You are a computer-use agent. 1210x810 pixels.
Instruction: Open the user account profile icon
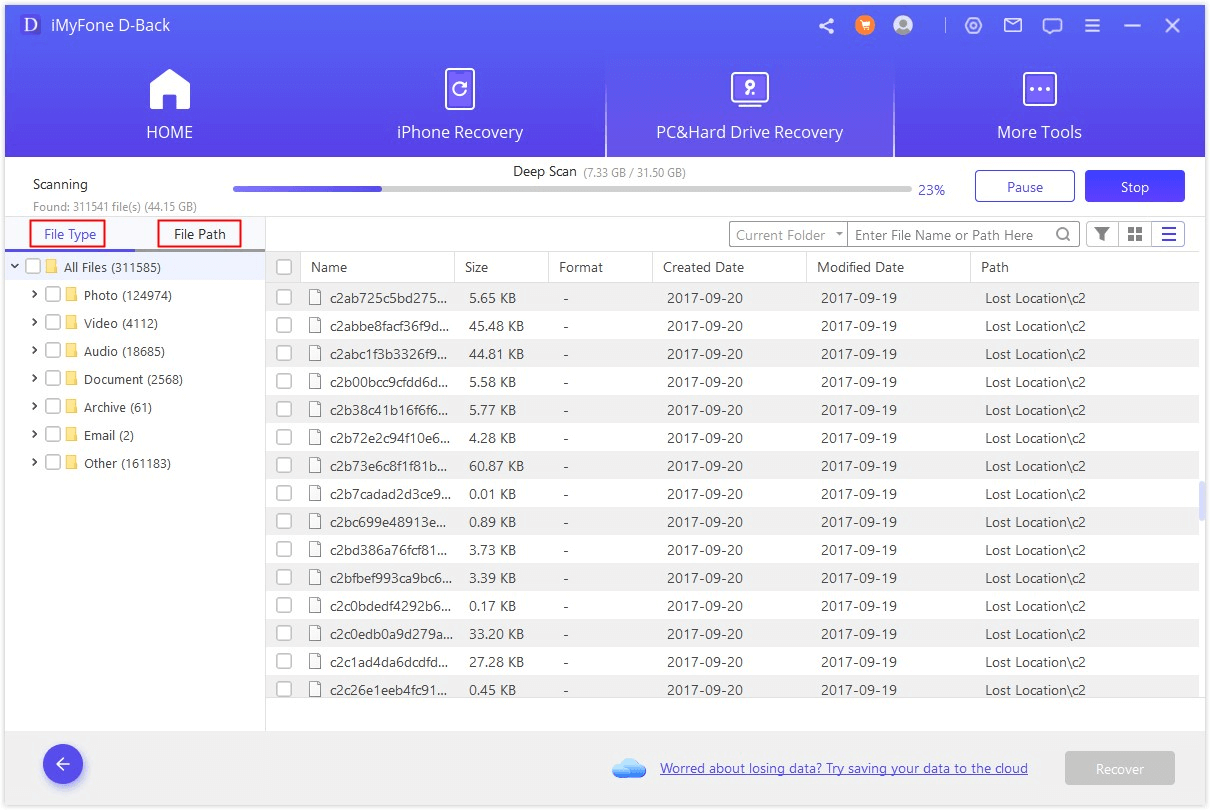click(x=903, y=26)
